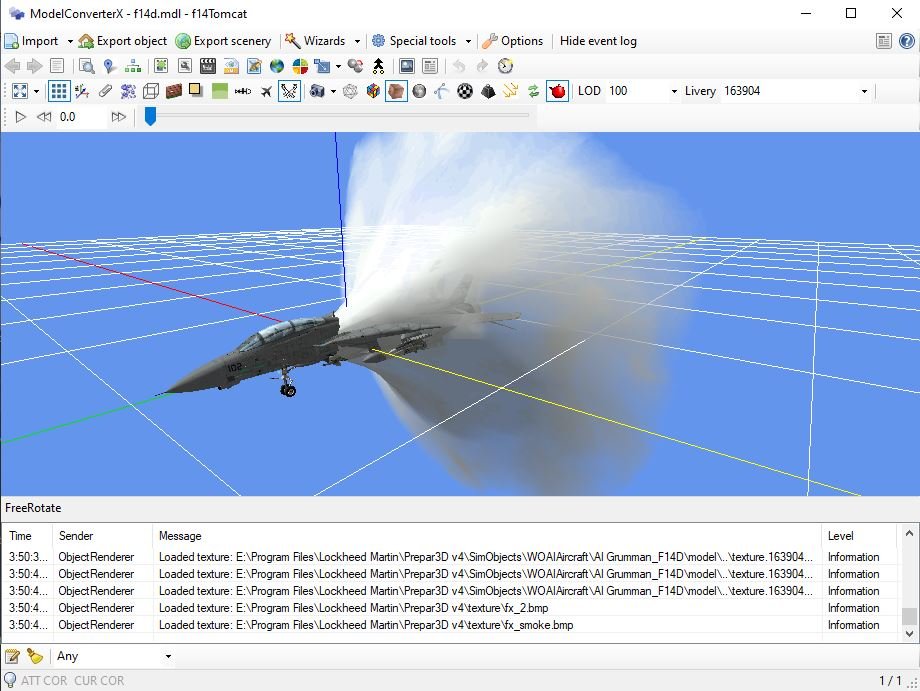Expand the Livery dropdown list
Viewport: 920px width, 691px height.
[864, 91]
